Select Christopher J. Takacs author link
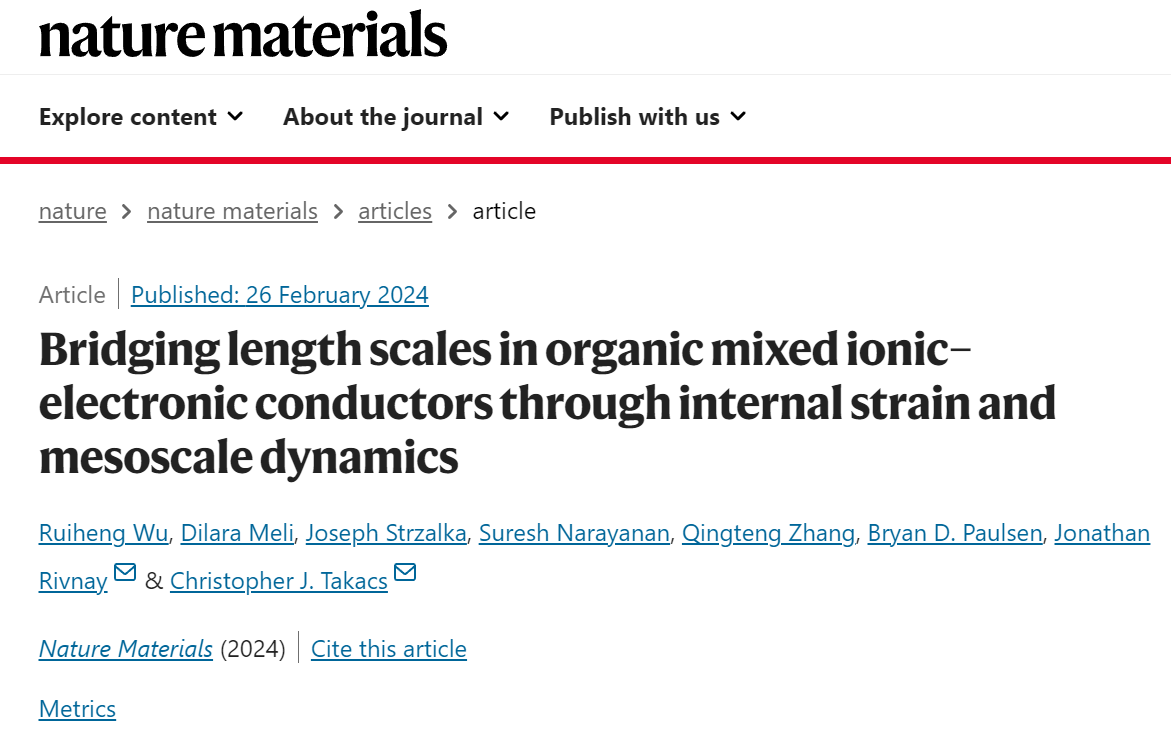This screenshot has width=1171, height=732. (x=279, y=581)
